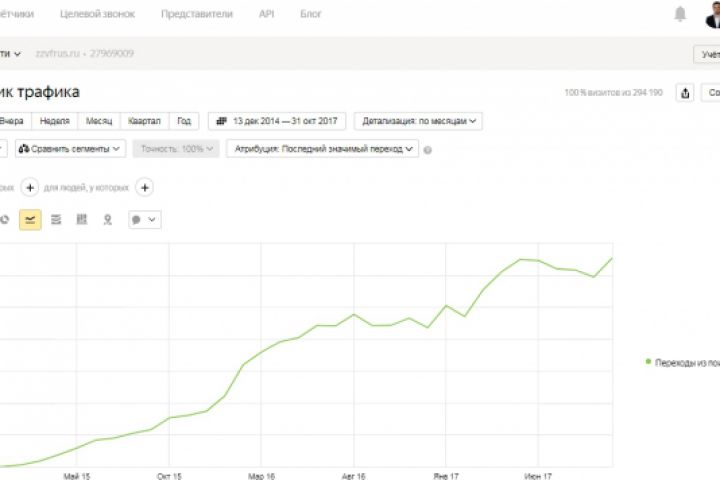Click the plus button after 'для людей, у которых'
720x480 pixels.
144,187
